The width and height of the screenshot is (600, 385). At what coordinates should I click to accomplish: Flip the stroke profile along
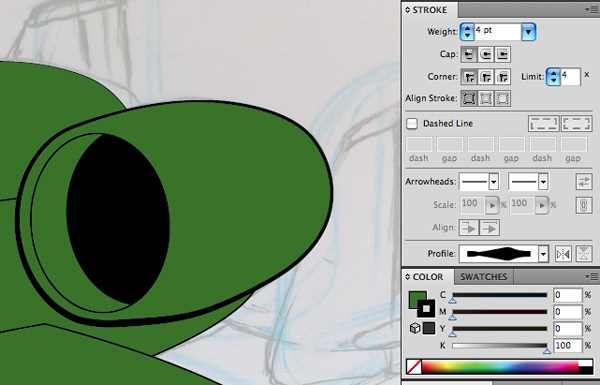click(x=563, y=254)
